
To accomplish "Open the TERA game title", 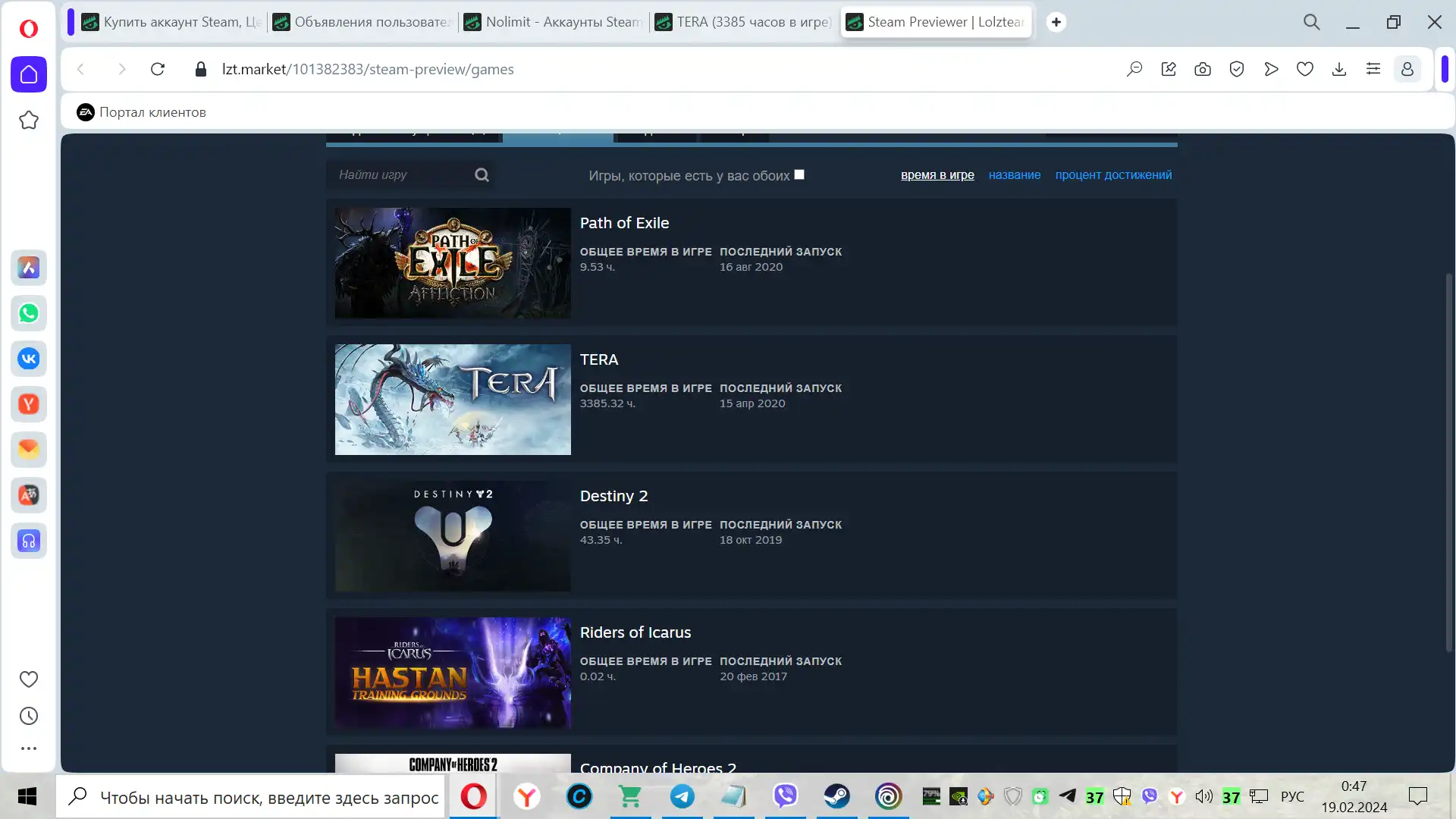I will click(x=599, y=359).
